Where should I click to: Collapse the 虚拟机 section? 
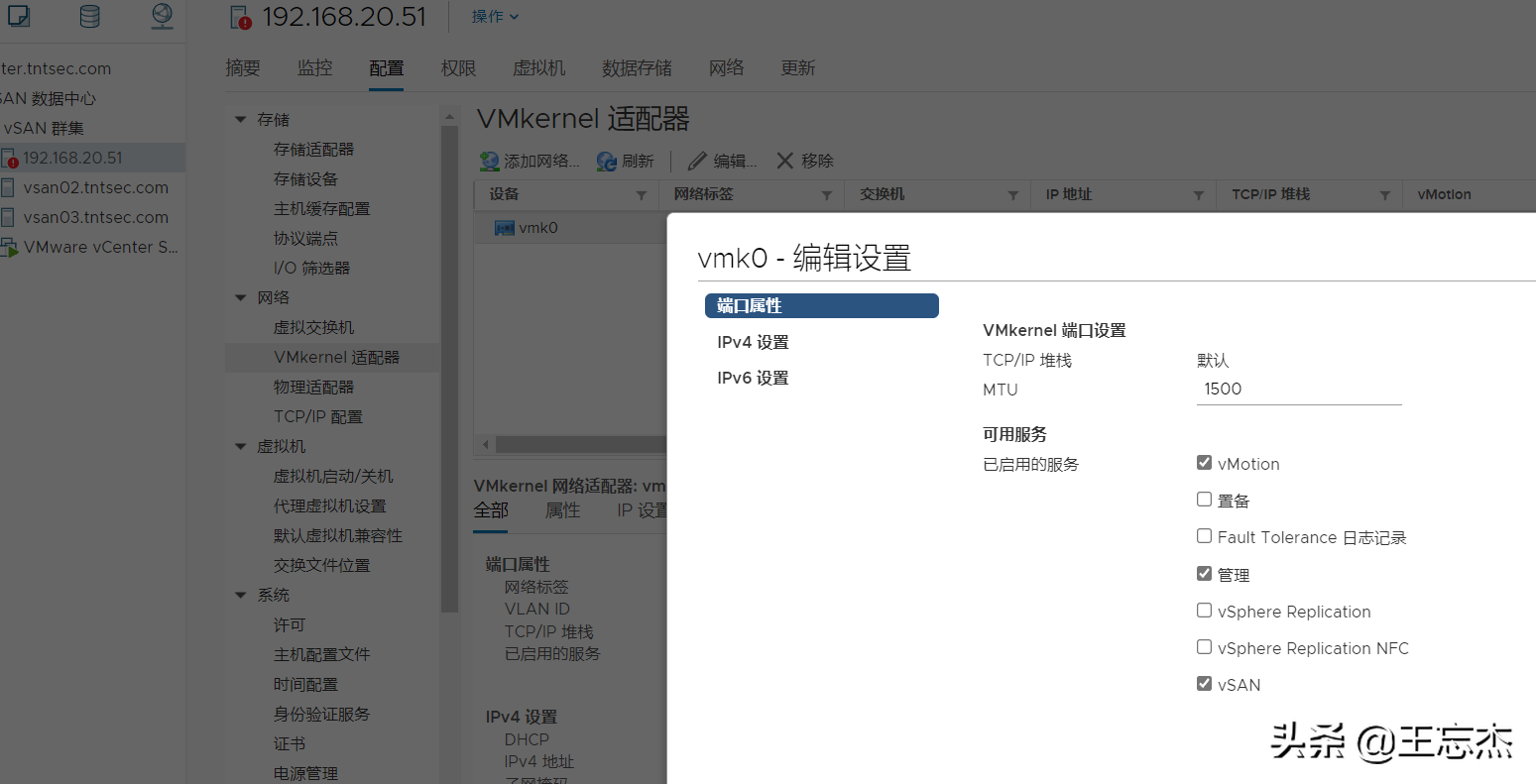pos(240,446)
